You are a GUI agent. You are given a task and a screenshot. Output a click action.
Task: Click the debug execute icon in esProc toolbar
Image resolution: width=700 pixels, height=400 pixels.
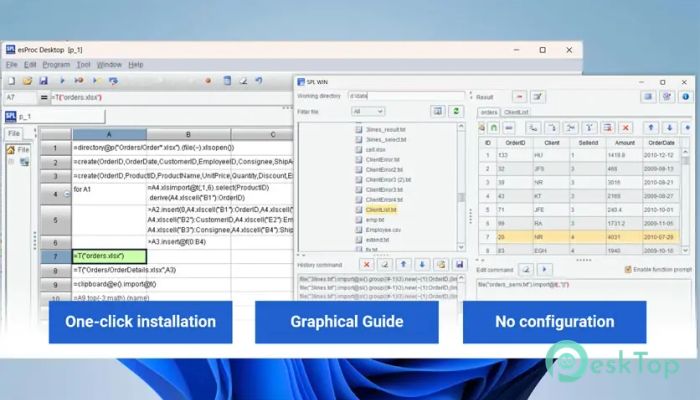[79, 81]
